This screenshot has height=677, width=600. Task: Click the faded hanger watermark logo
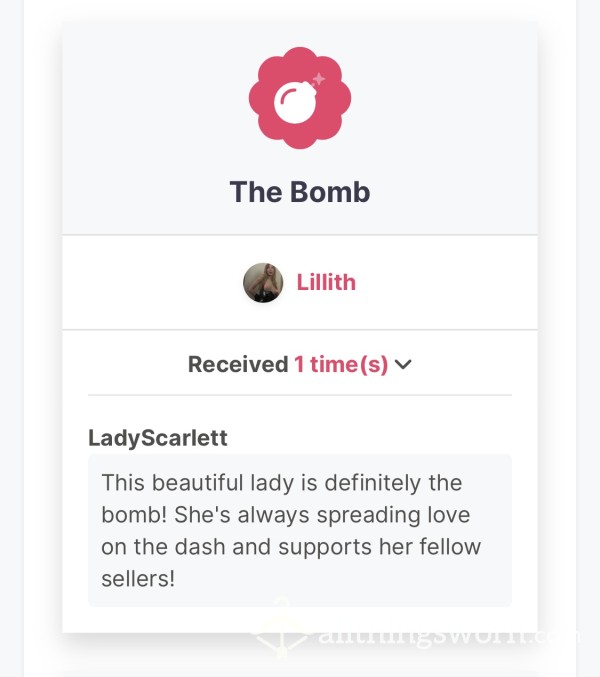click(281, 630)
